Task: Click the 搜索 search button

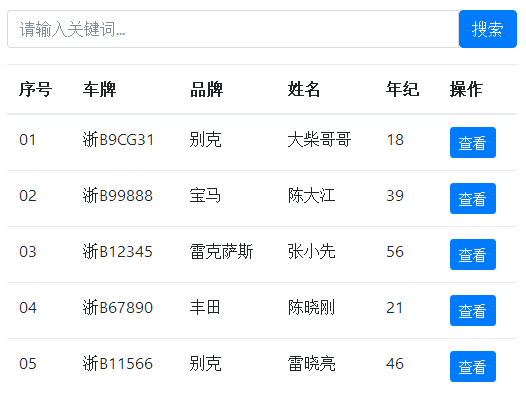Action: click(488, 29)
